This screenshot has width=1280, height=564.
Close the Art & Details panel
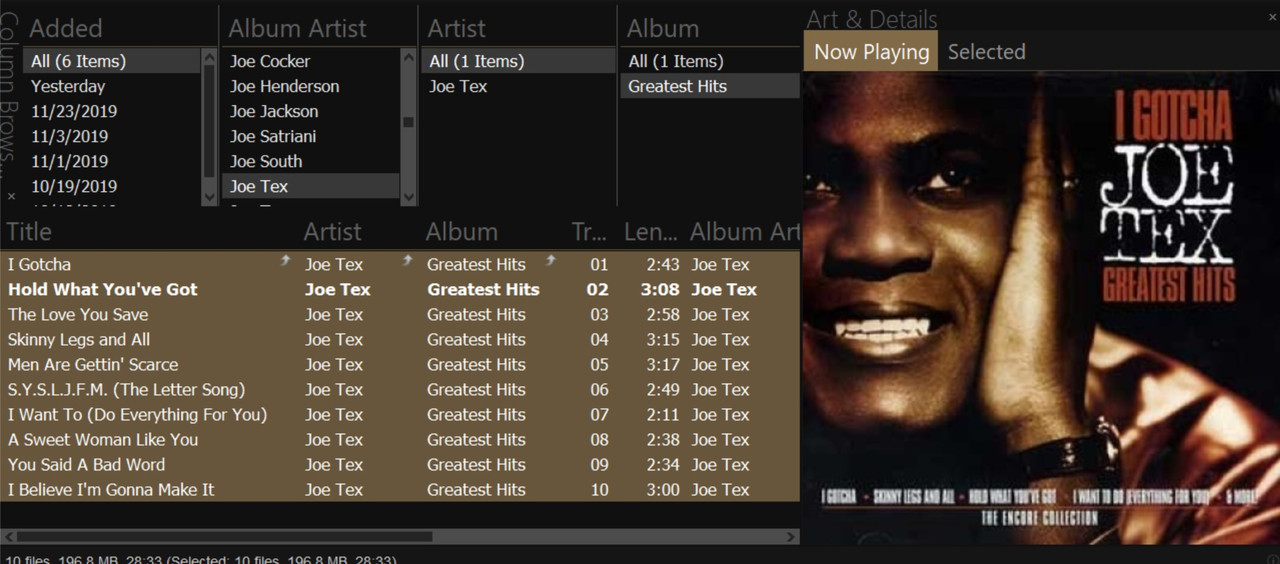pos(1272,16)
